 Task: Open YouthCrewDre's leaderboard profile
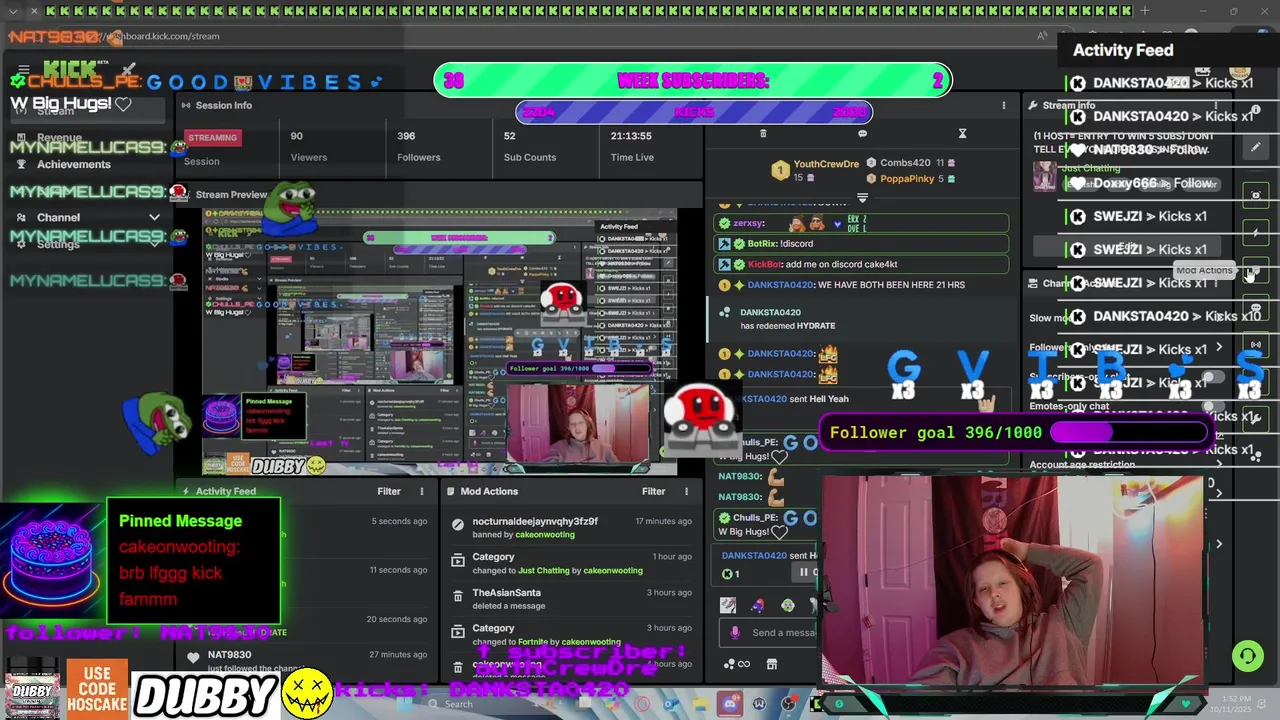tap(826, 164)
